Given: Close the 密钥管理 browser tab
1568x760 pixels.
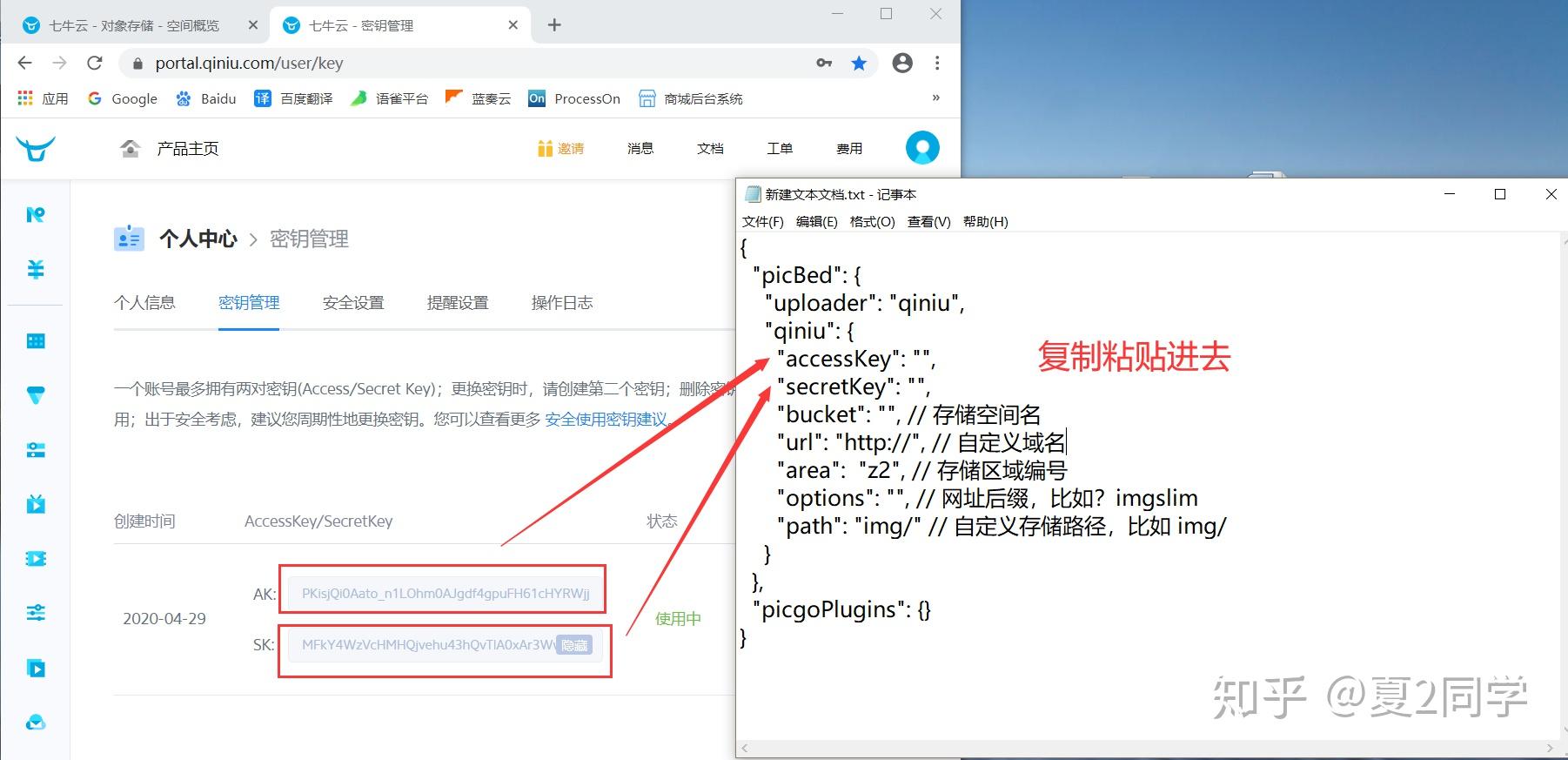Looking at the screenshot, I should (x=513, y=25).
